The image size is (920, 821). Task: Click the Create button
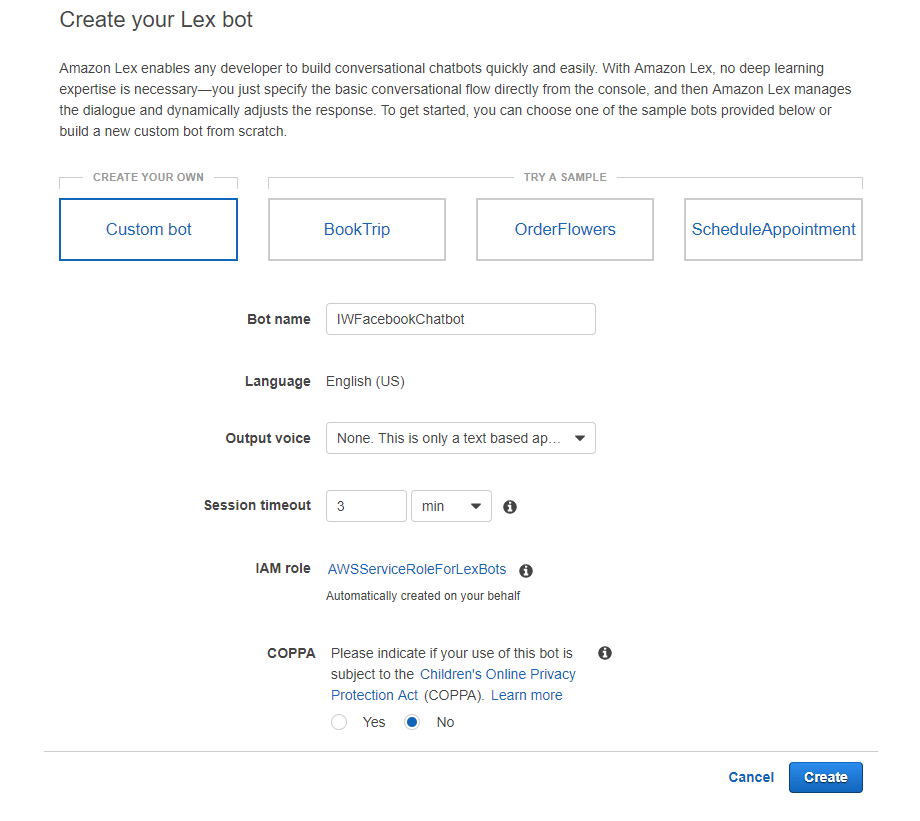click(826, 778)
